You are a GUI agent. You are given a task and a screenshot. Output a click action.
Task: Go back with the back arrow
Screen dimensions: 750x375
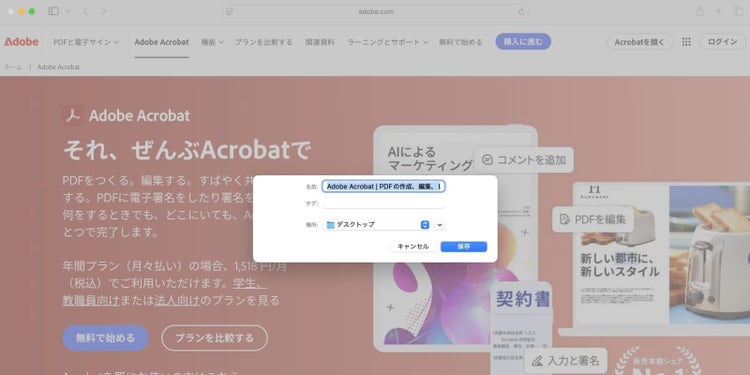point(85,11)
